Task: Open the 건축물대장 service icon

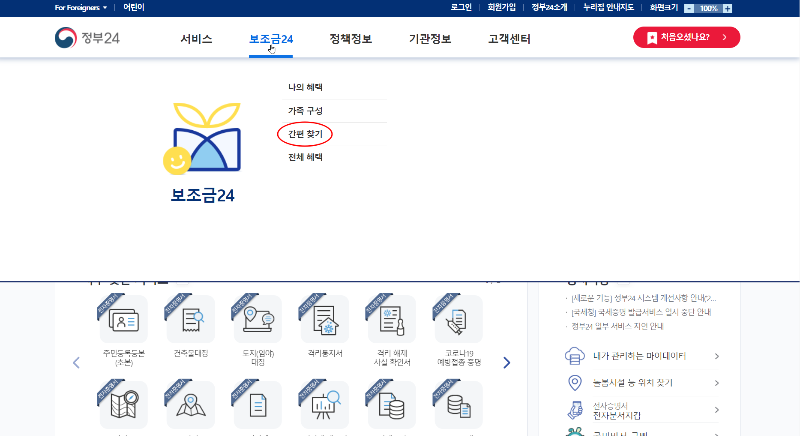Action: [191, 319]
